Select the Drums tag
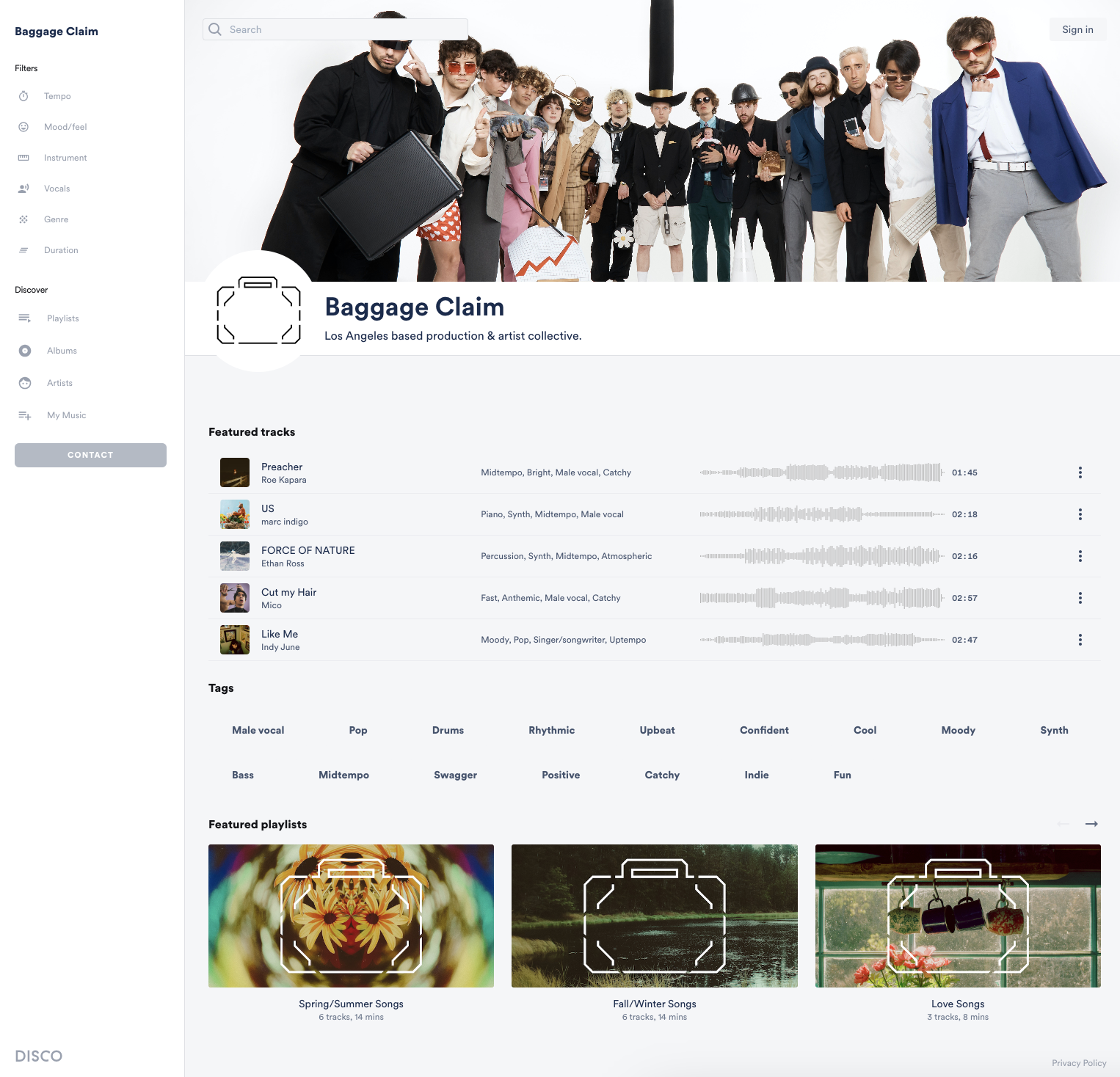This screenshot has width=1120, height=1077. 448,730
